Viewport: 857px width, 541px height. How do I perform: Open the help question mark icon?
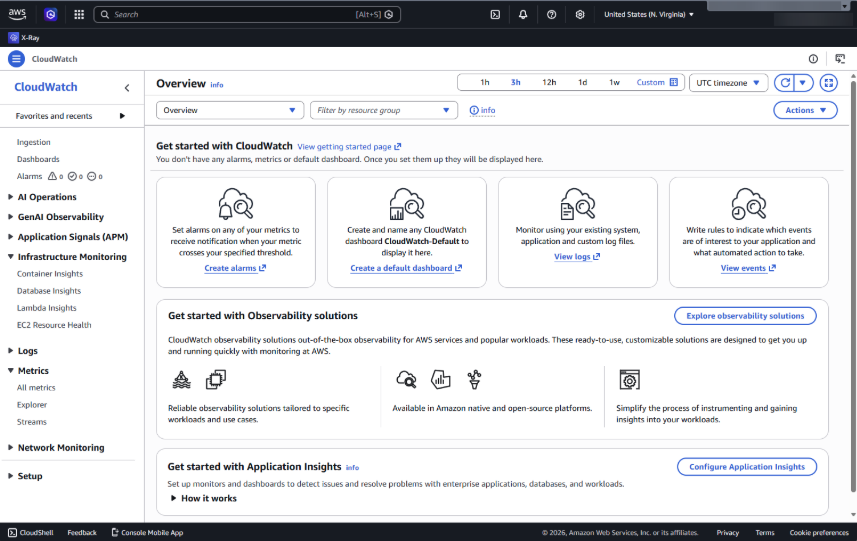551,15
